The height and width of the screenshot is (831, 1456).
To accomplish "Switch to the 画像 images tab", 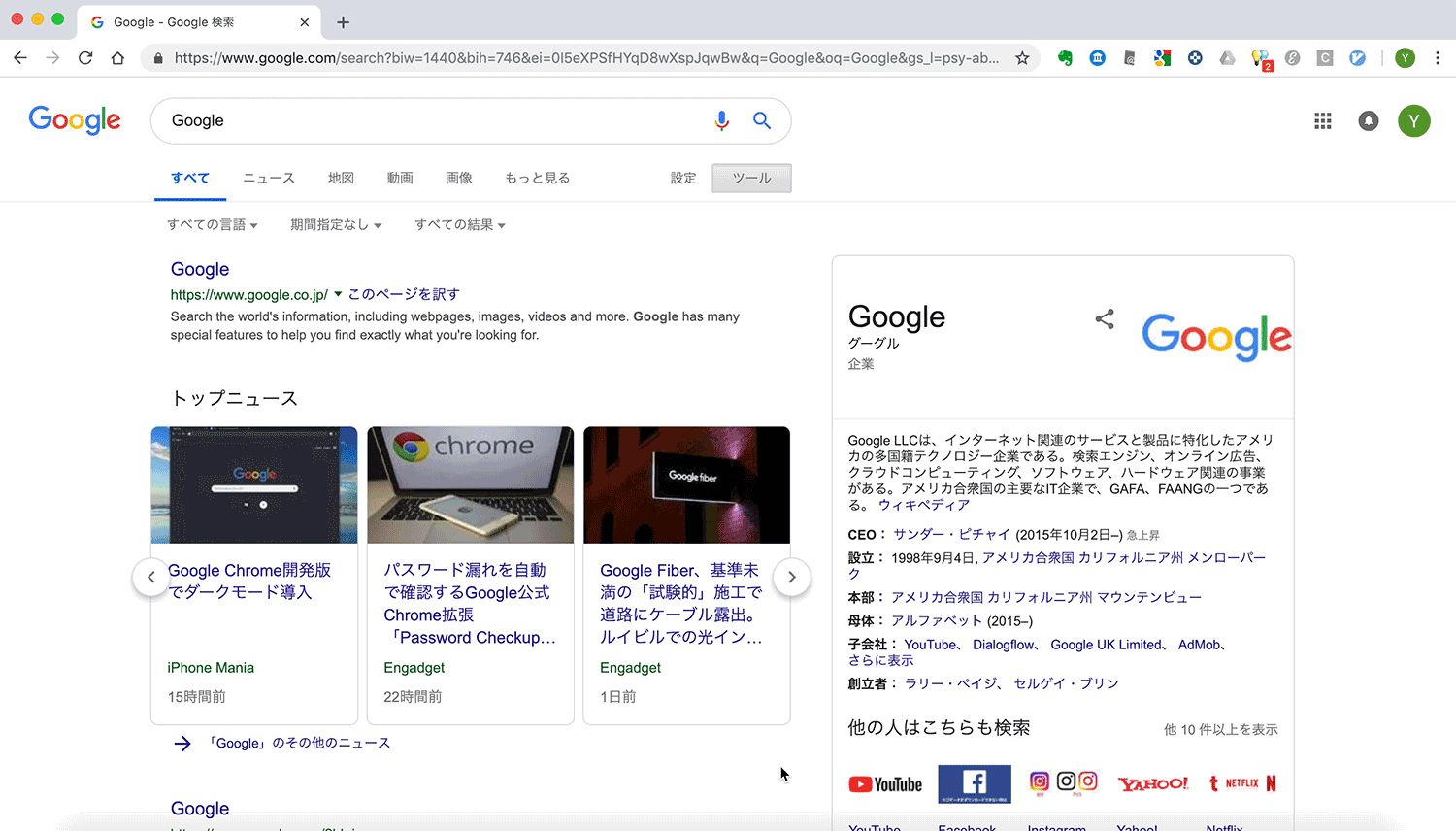I will tap(459, 179).
